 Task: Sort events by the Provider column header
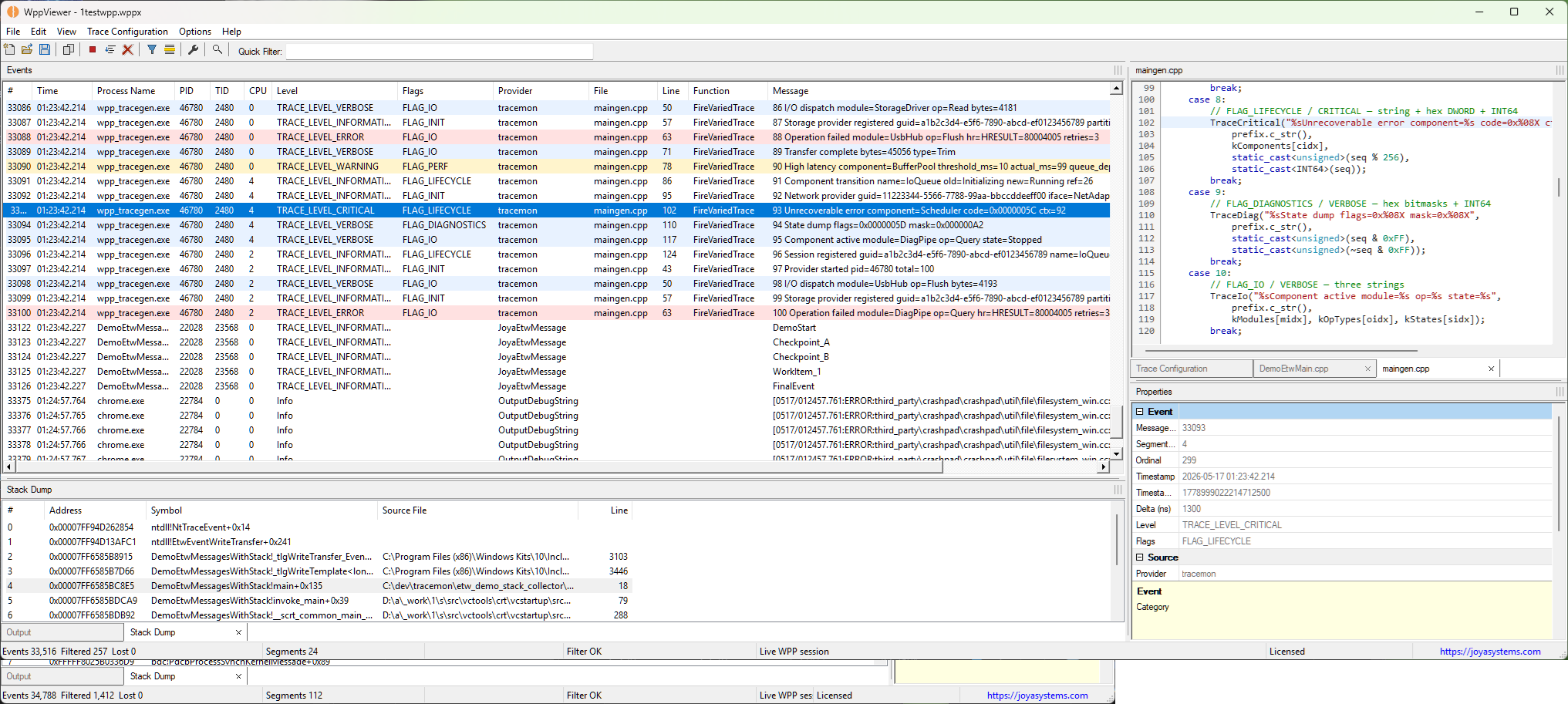tap(541, 91)
